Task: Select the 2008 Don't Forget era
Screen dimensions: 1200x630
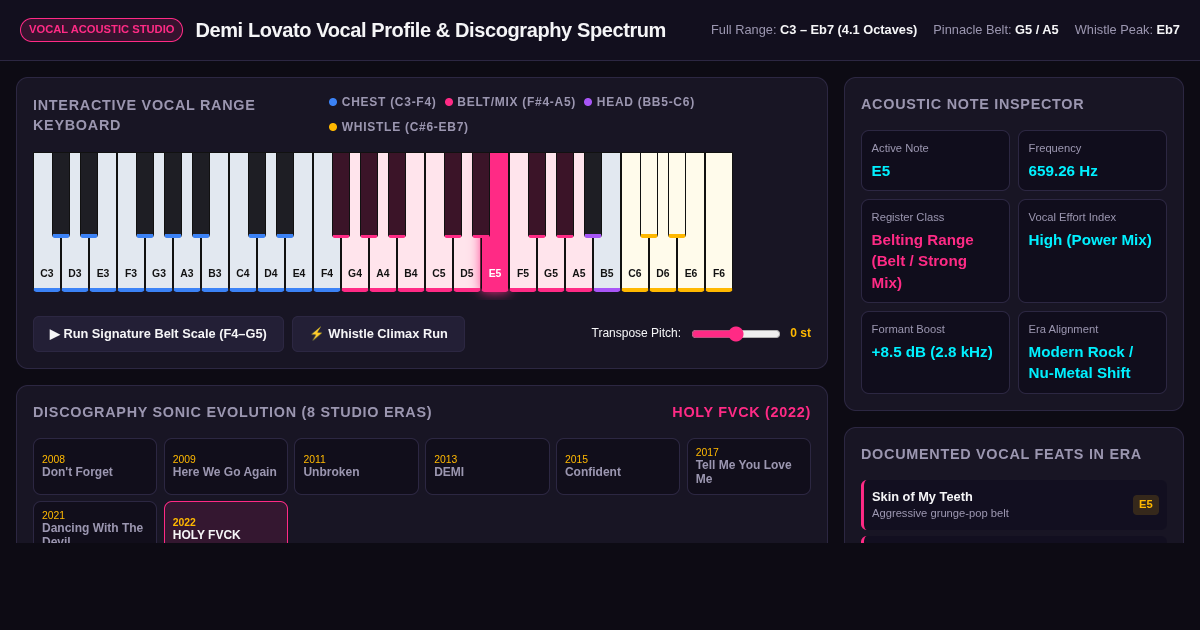Action: (x=95, y=466)
